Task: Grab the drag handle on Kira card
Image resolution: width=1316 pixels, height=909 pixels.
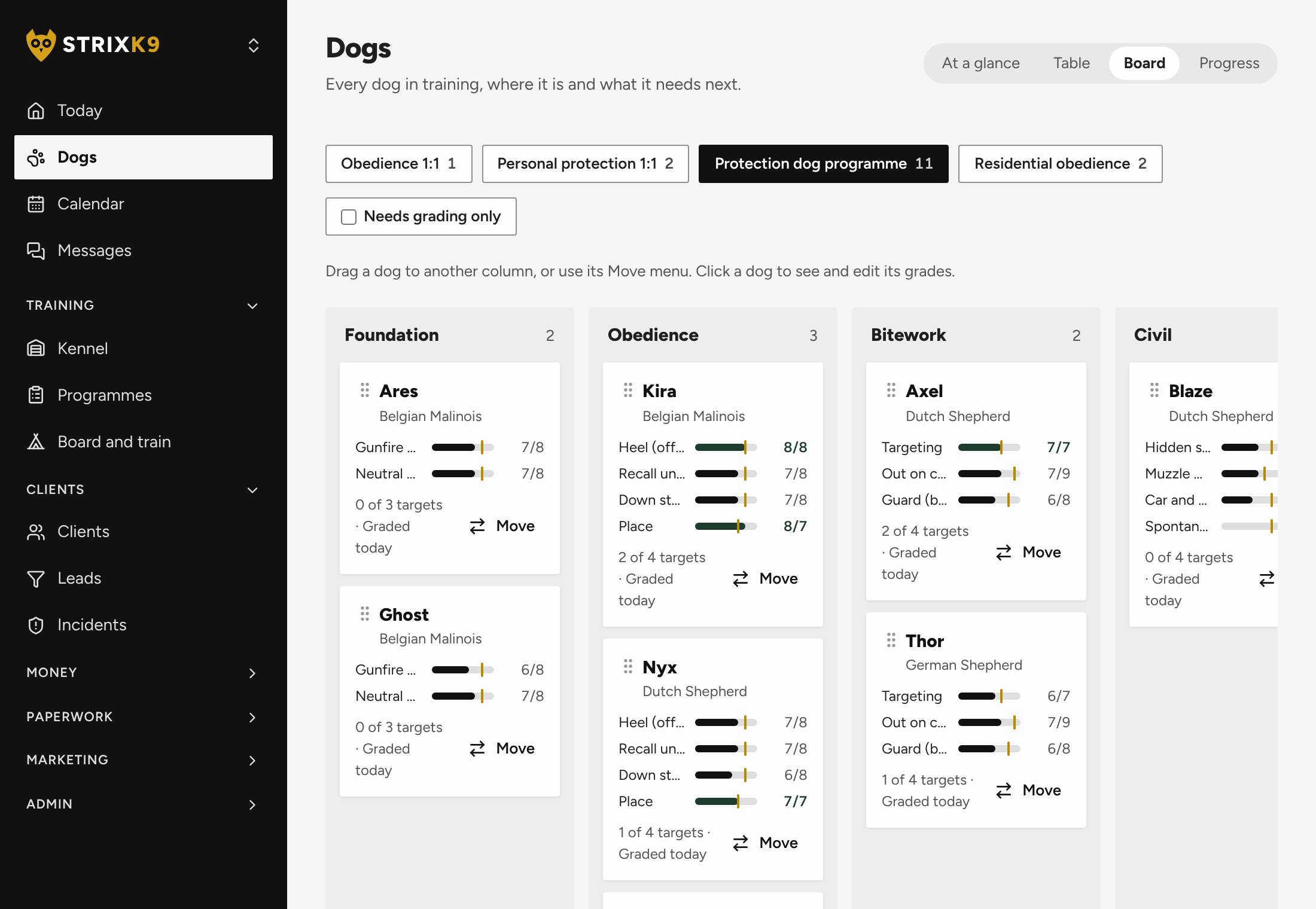Action: (x=628, y=391)
